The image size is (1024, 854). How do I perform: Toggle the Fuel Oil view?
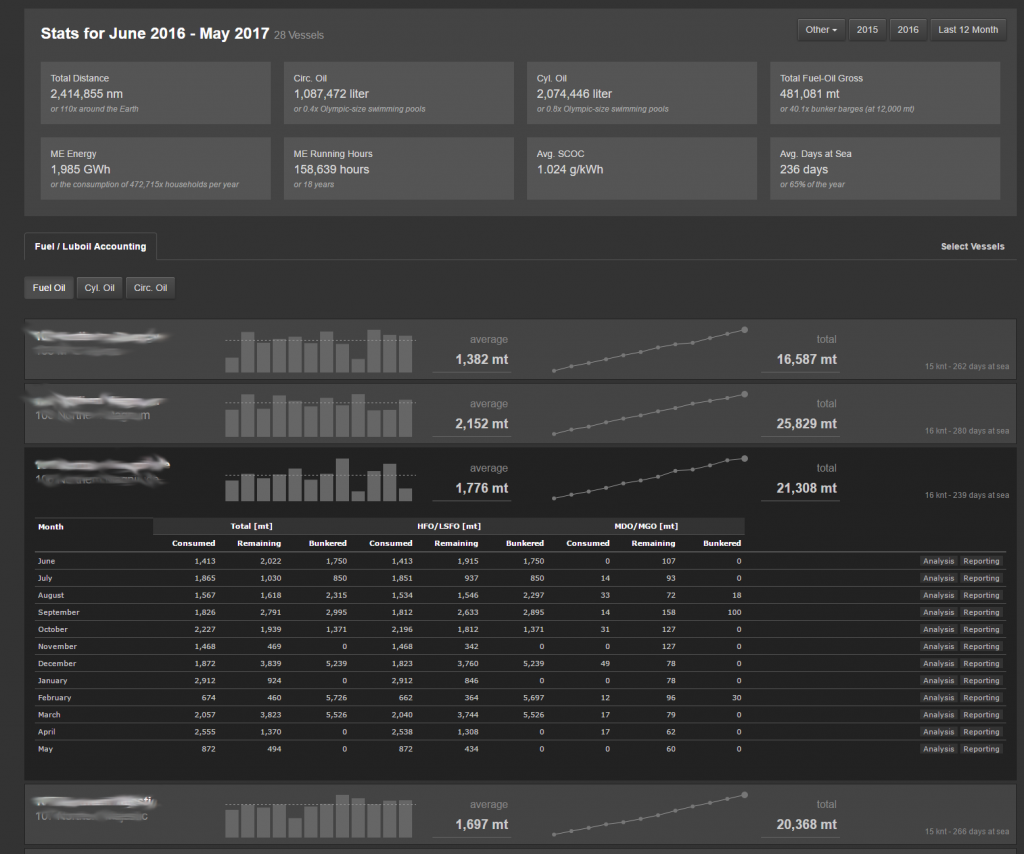[49, 288]
